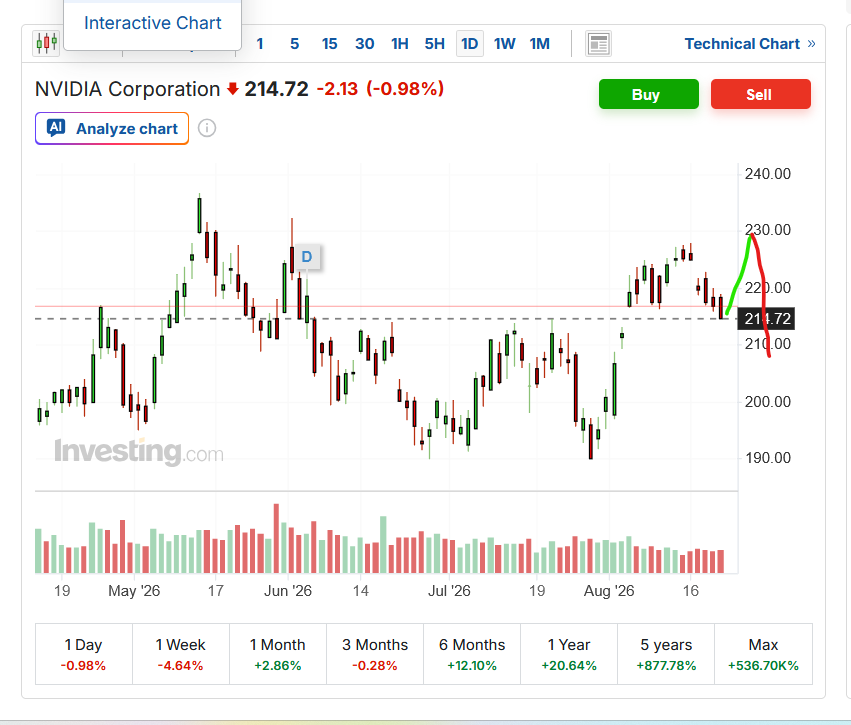
Task: Click the 190.00 price axis label
Action: pyautogui.click(x=767, y=457)
